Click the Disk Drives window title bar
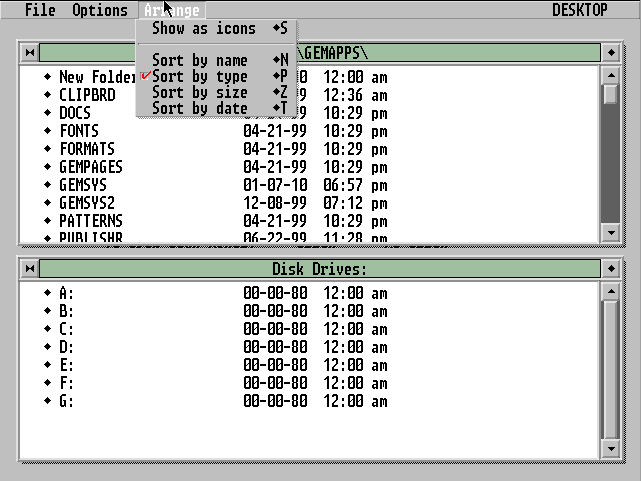 pyautogui.click(x=320, y=269)
